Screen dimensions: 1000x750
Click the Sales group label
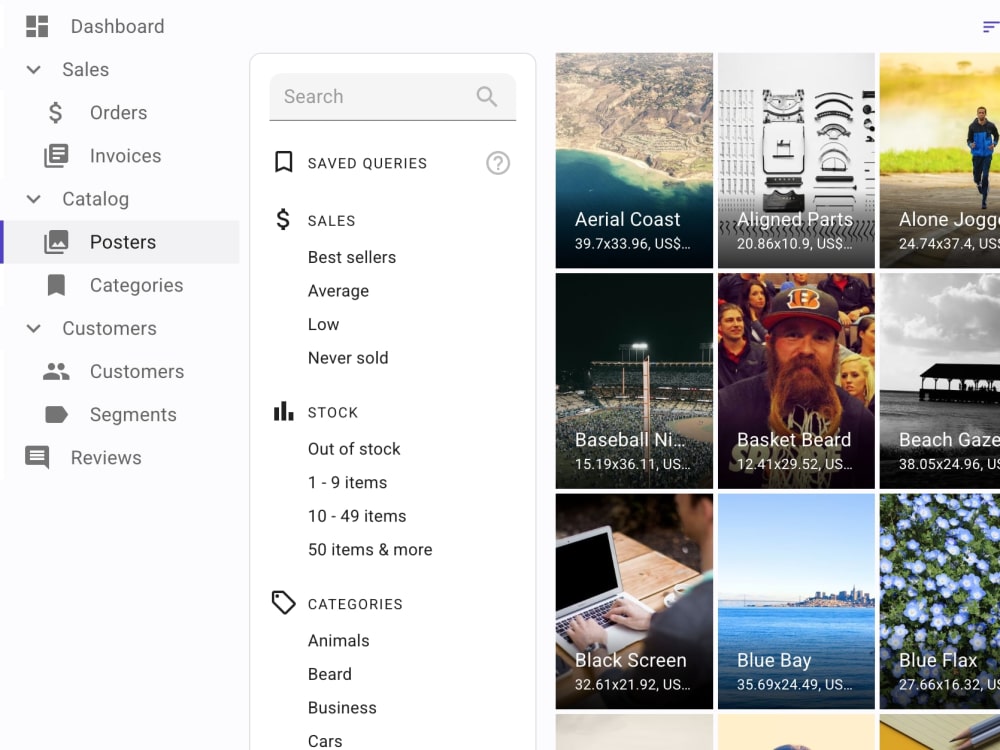coord(85,70)
